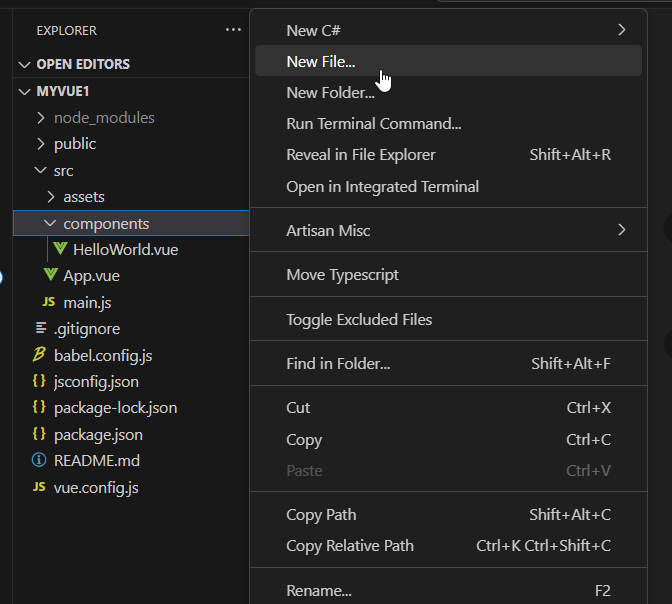Choose New Folder in context menu

330,93
